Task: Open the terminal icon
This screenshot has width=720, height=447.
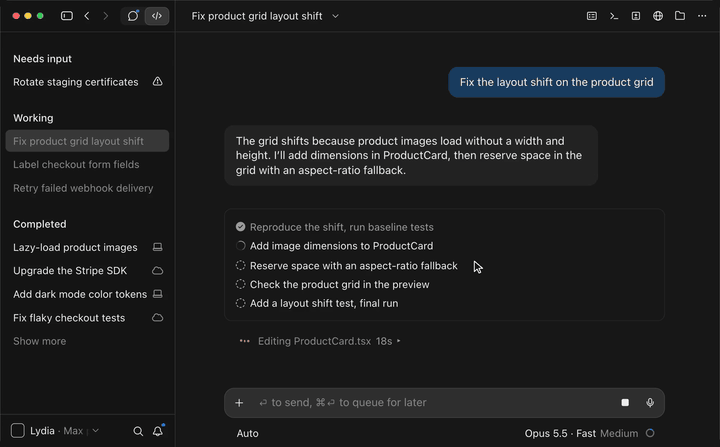Action: click(x=614, y=16)
